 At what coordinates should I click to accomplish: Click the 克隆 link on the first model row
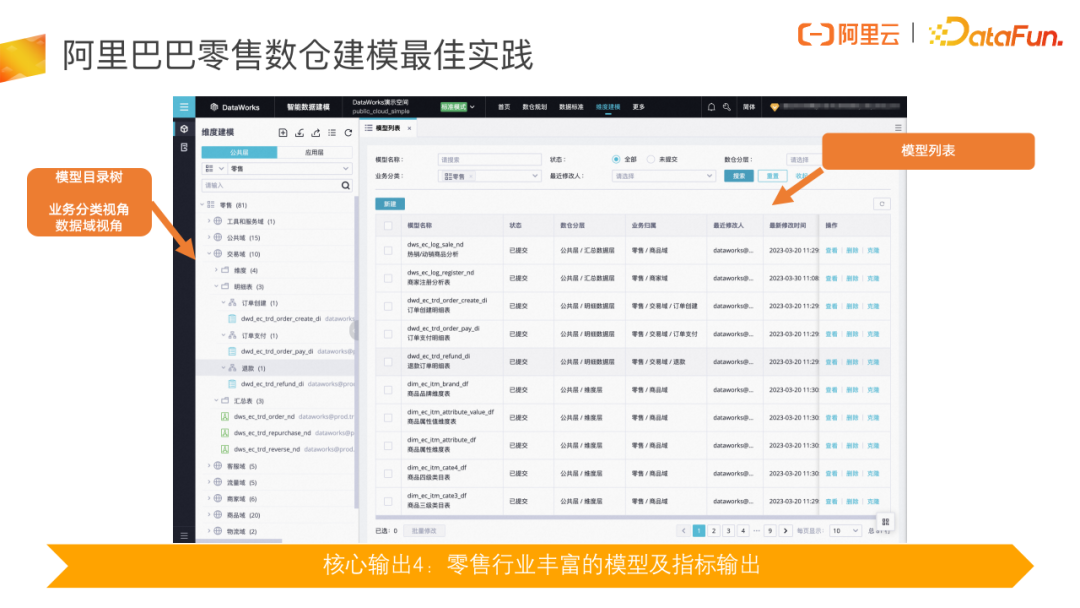click(871, 249)
